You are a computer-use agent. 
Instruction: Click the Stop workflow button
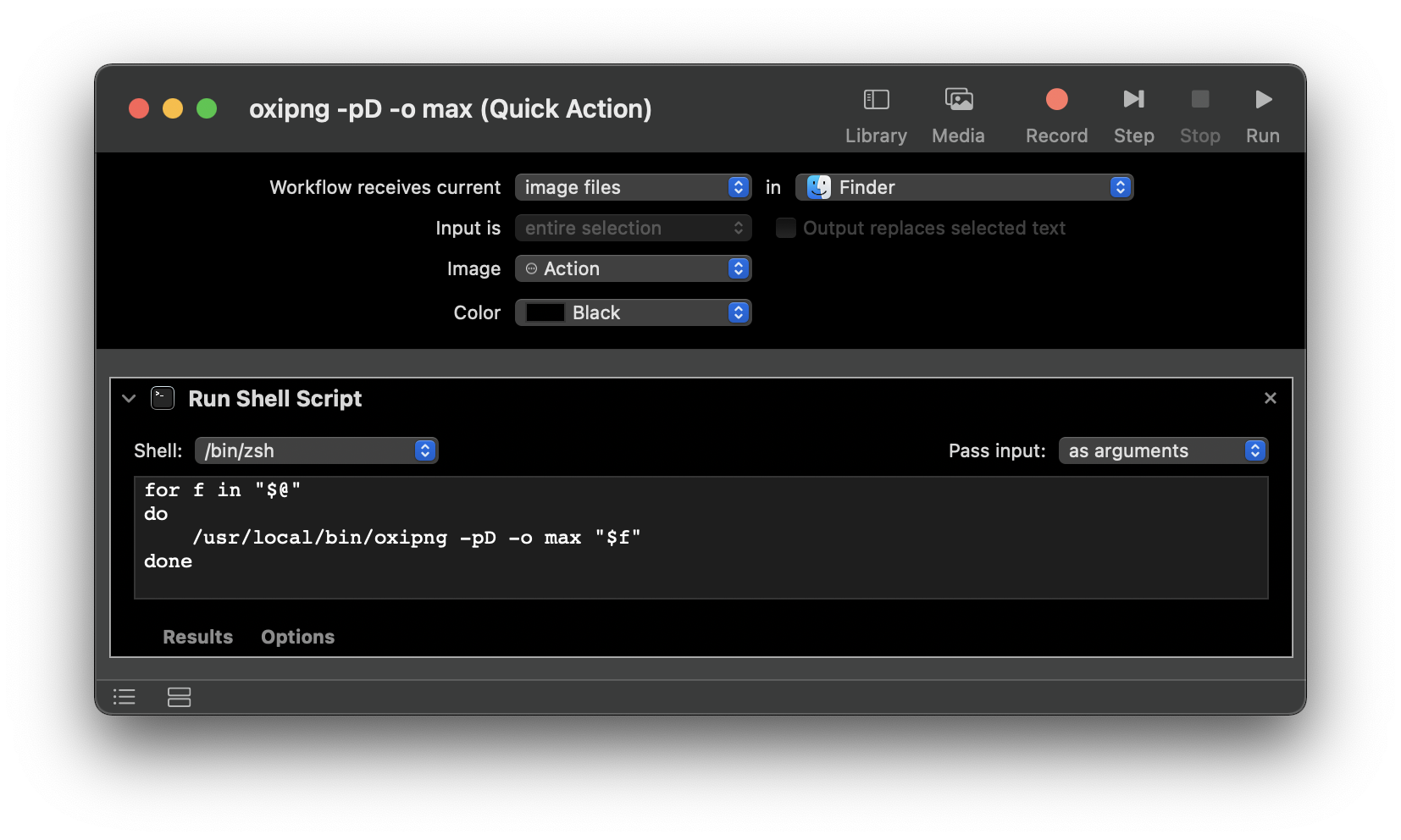pyautogui.click(x=1199, y=115)
